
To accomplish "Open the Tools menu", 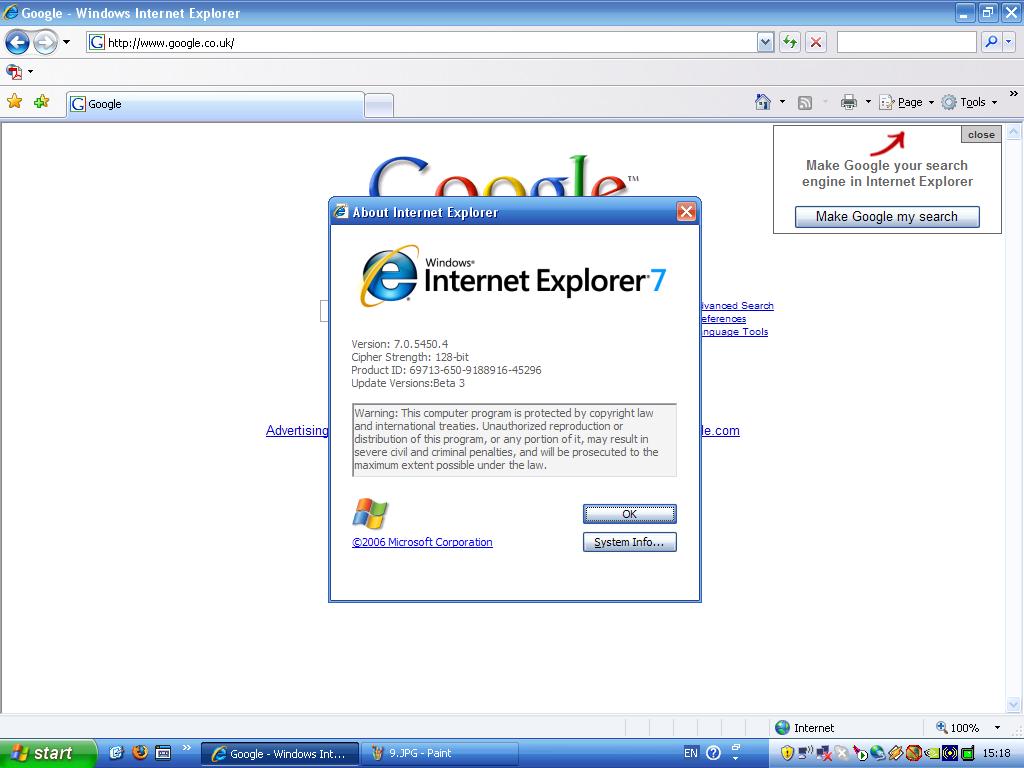I will (969, 102).
